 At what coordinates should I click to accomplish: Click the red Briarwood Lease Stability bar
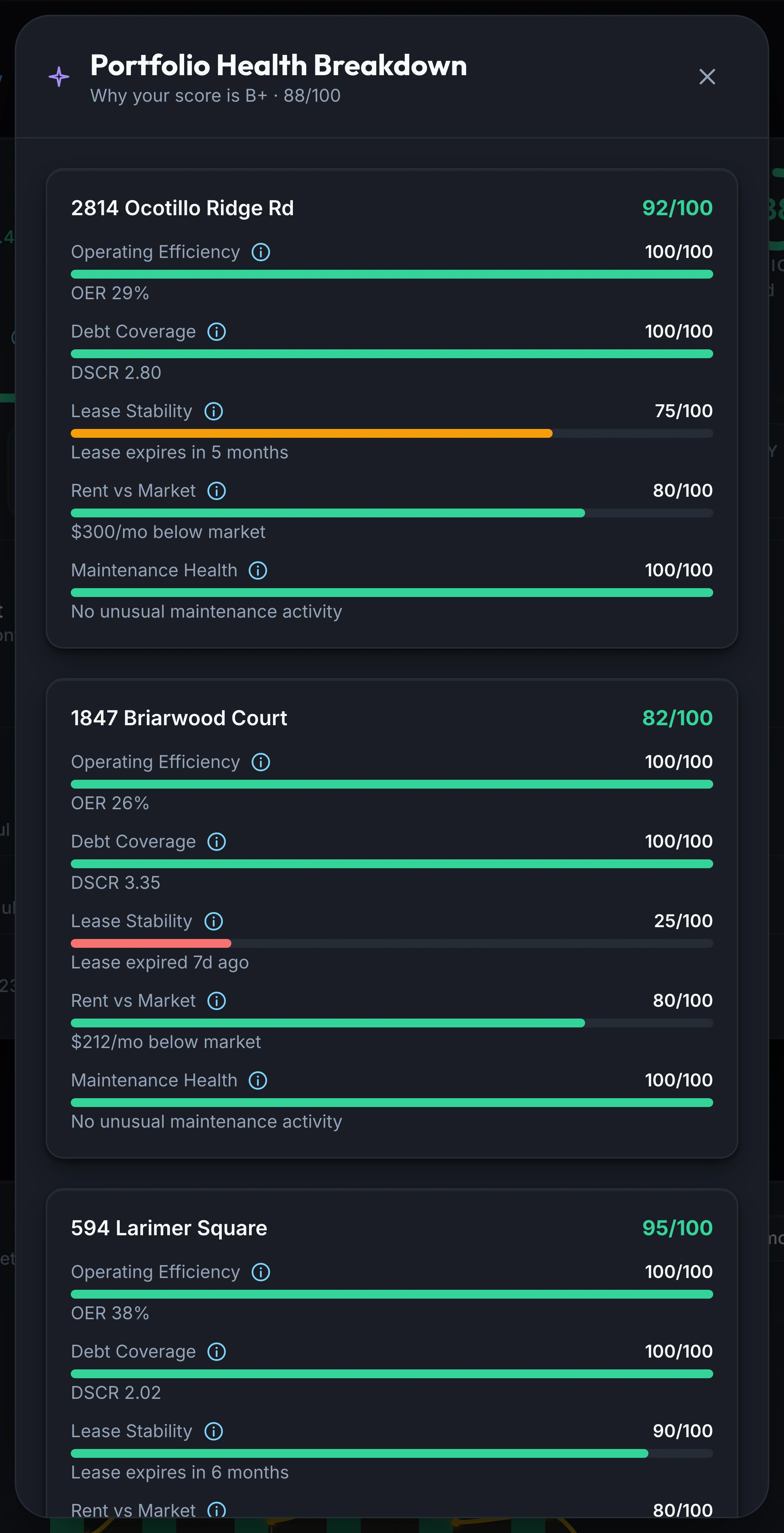(151, 944)
